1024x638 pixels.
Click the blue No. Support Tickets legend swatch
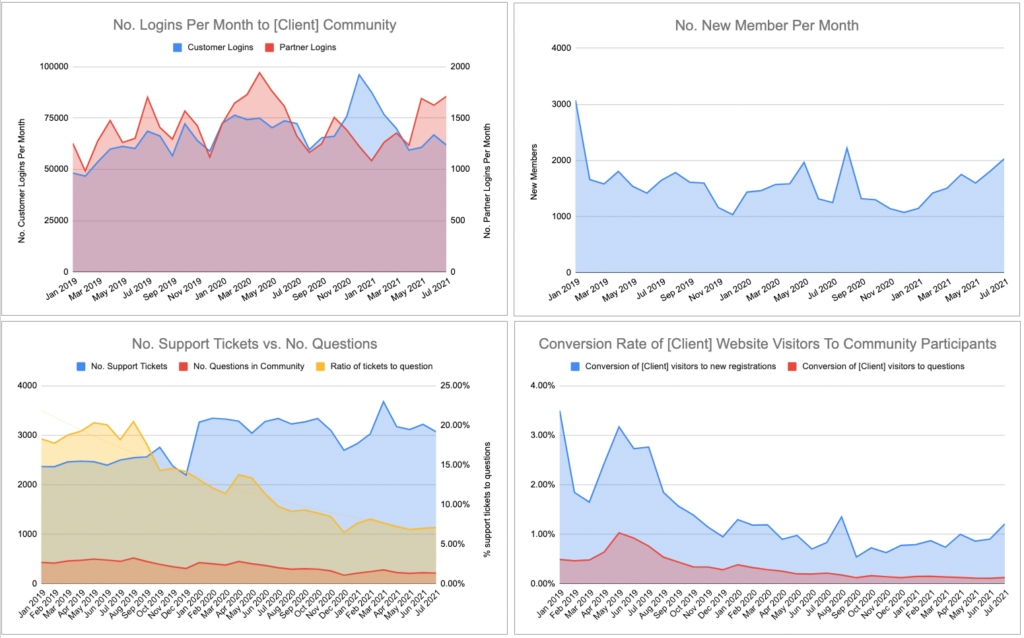(81, 366)
